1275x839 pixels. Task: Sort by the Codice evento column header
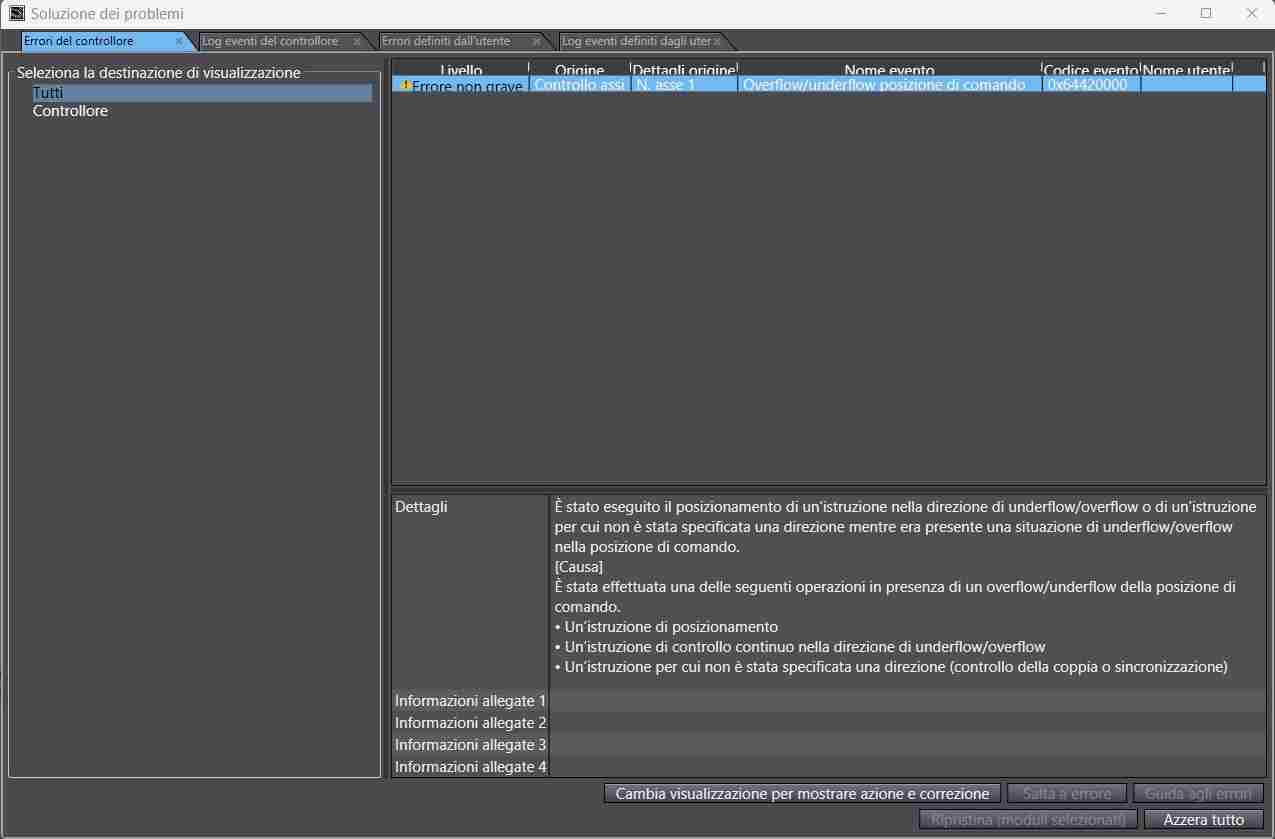point(1090,70)
